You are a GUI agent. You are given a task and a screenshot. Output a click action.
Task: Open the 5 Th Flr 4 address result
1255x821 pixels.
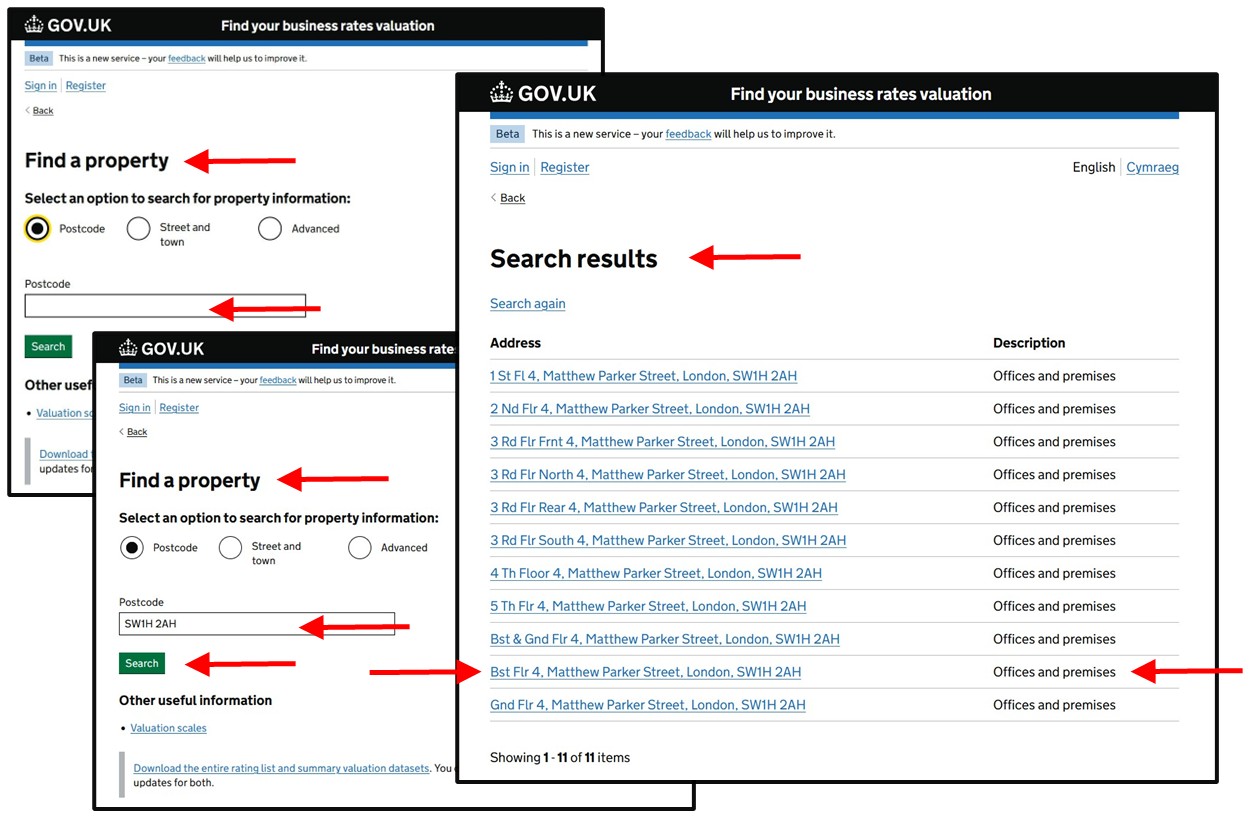(647, 606)
